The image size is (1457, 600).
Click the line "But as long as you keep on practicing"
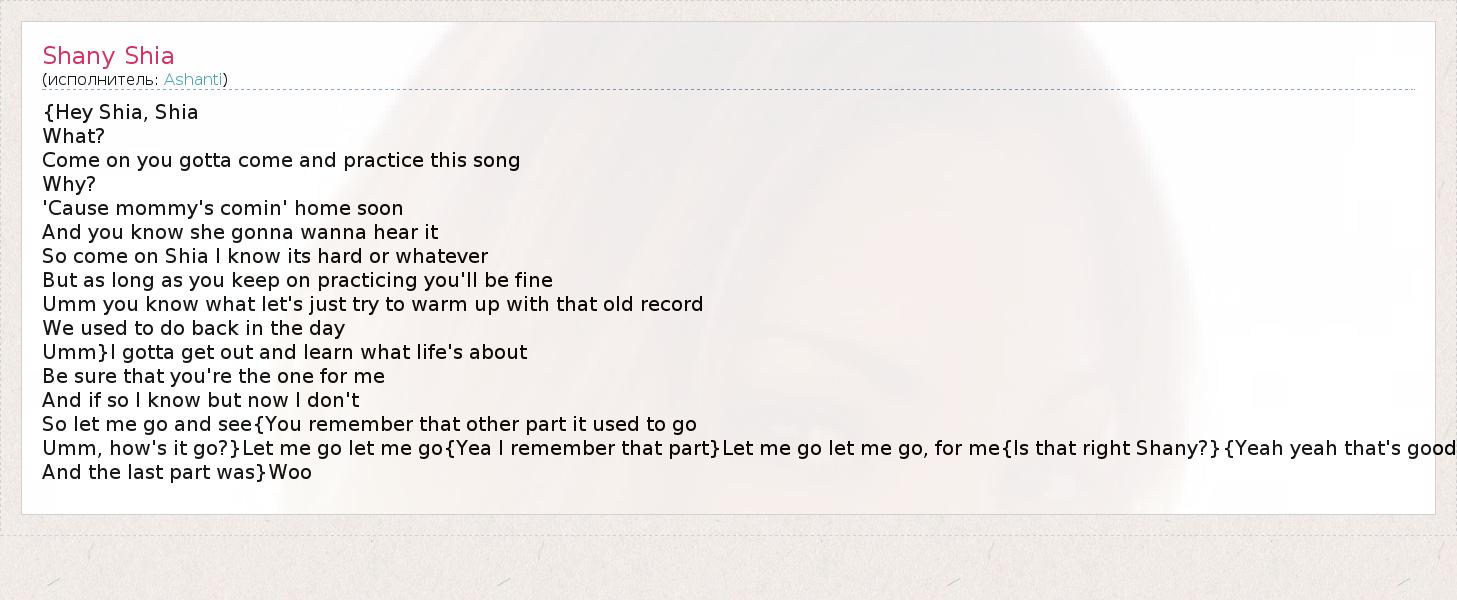(297, 280)
